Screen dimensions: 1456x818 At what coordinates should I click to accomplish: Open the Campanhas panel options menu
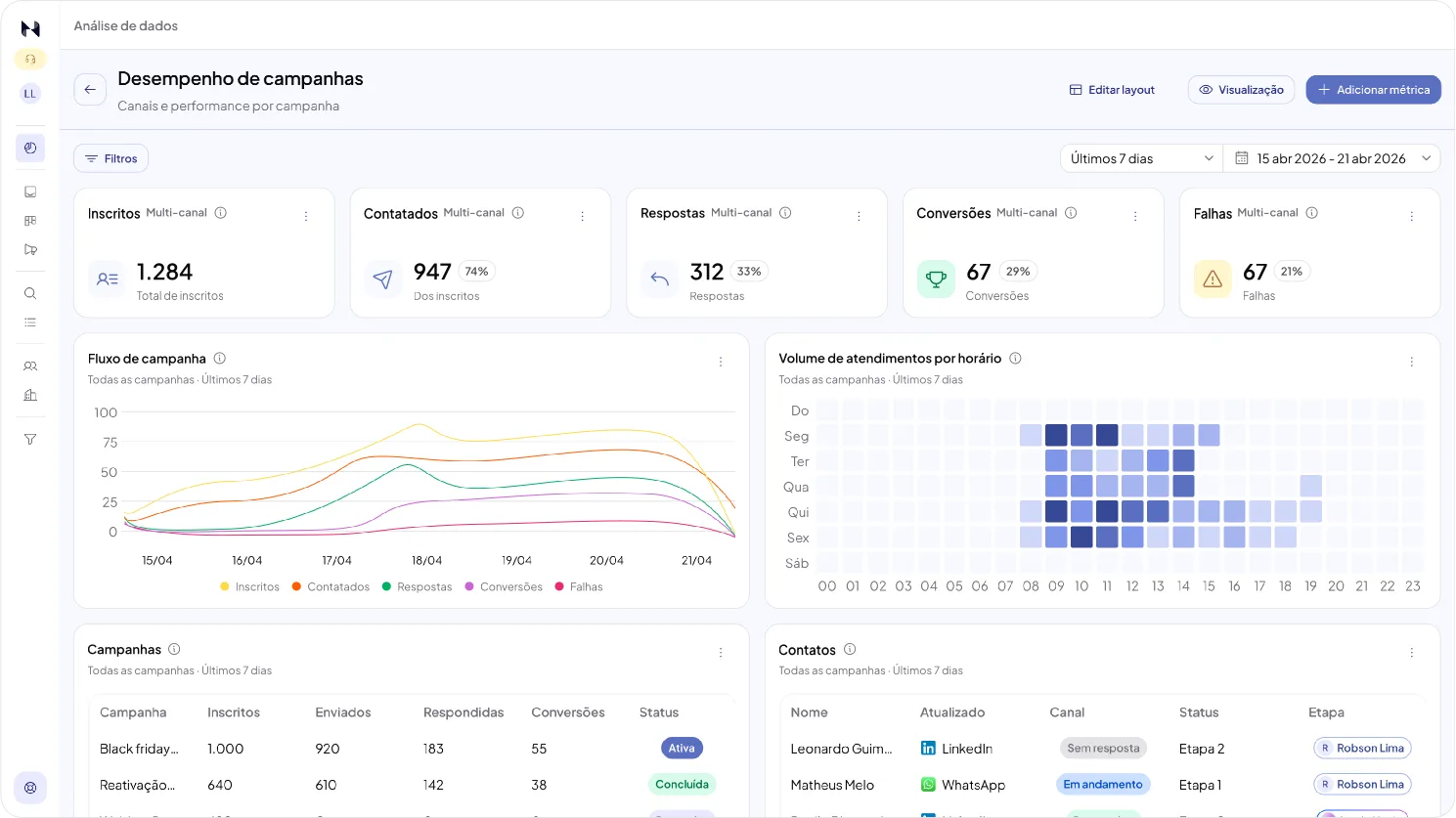(x=721, y=653)
